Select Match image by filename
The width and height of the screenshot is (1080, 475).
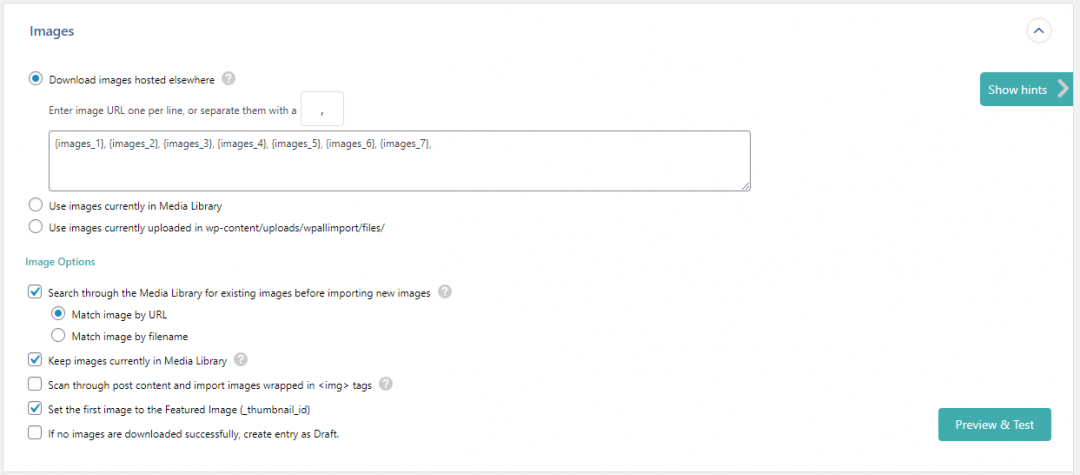(x=58, y=336)
